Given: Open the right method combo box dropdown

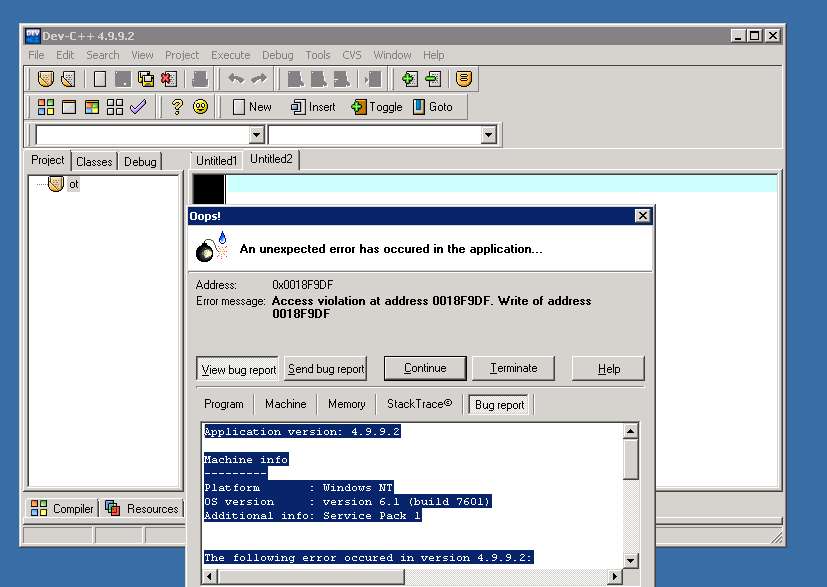Looking at the screenshot, I should coord(488,135).
